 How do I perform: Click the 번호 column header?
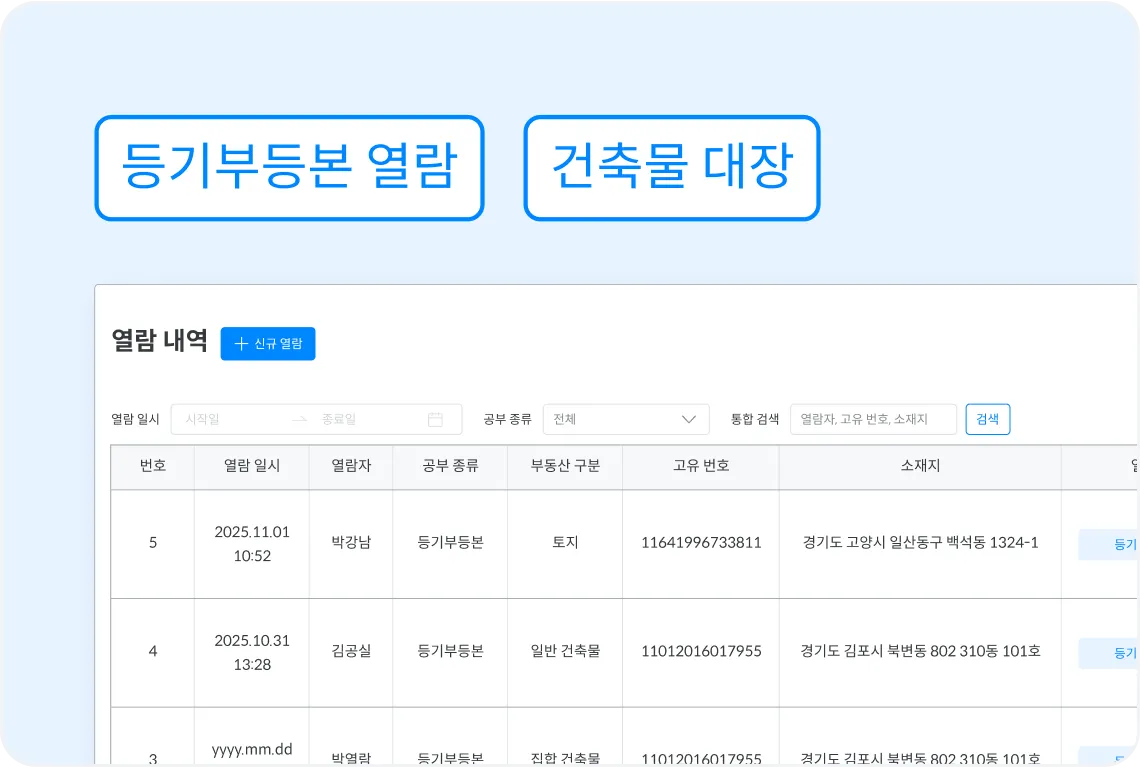[x=152, y=467]
